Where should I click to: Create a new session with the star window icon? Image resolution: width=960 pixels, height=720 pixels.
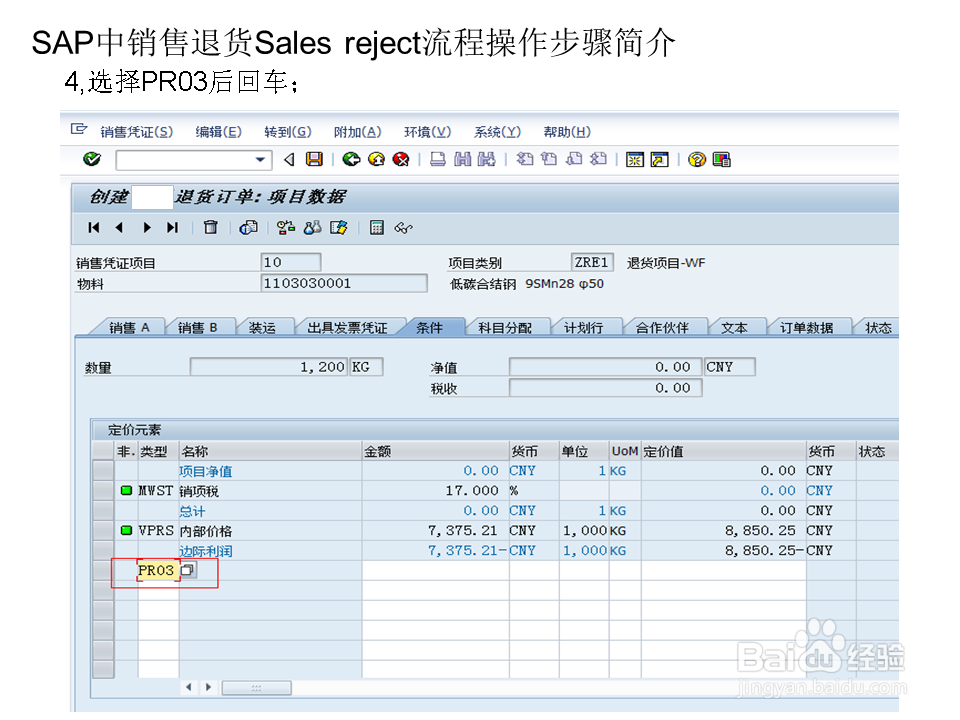coord(635,160)
